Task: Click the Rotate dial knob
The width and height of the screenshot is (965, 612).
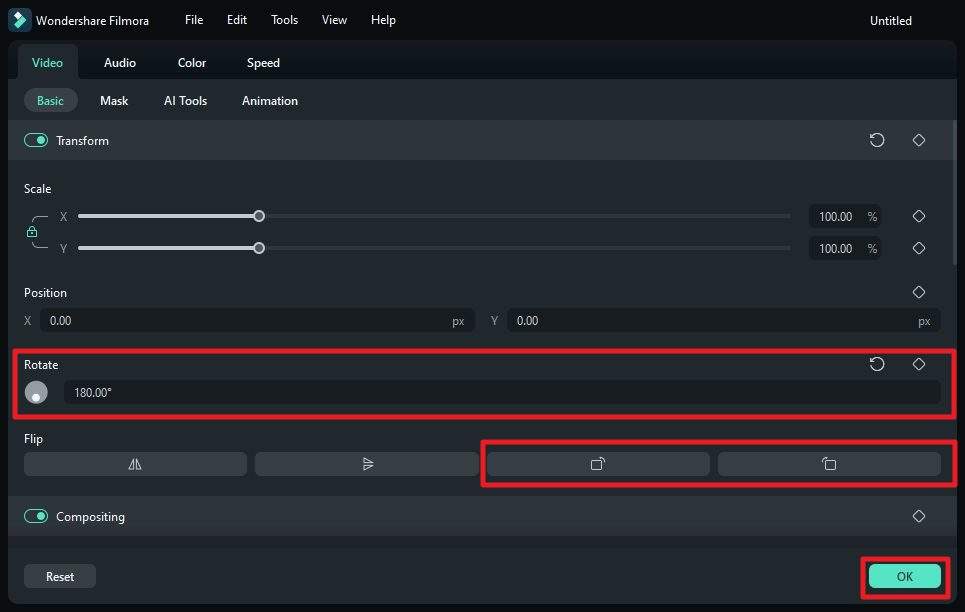Action: point(36,392)
